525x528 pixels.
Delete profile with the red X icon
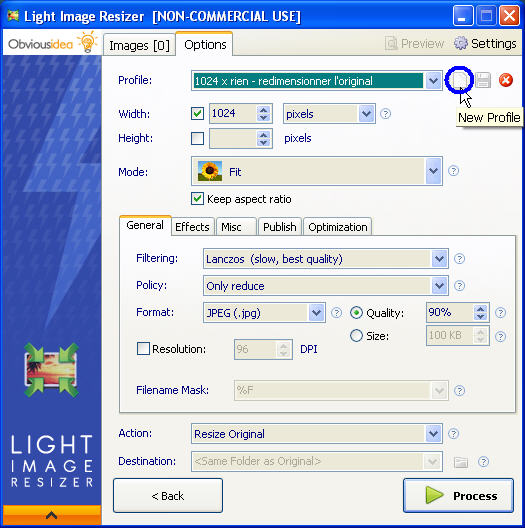[x=505, y=80]
